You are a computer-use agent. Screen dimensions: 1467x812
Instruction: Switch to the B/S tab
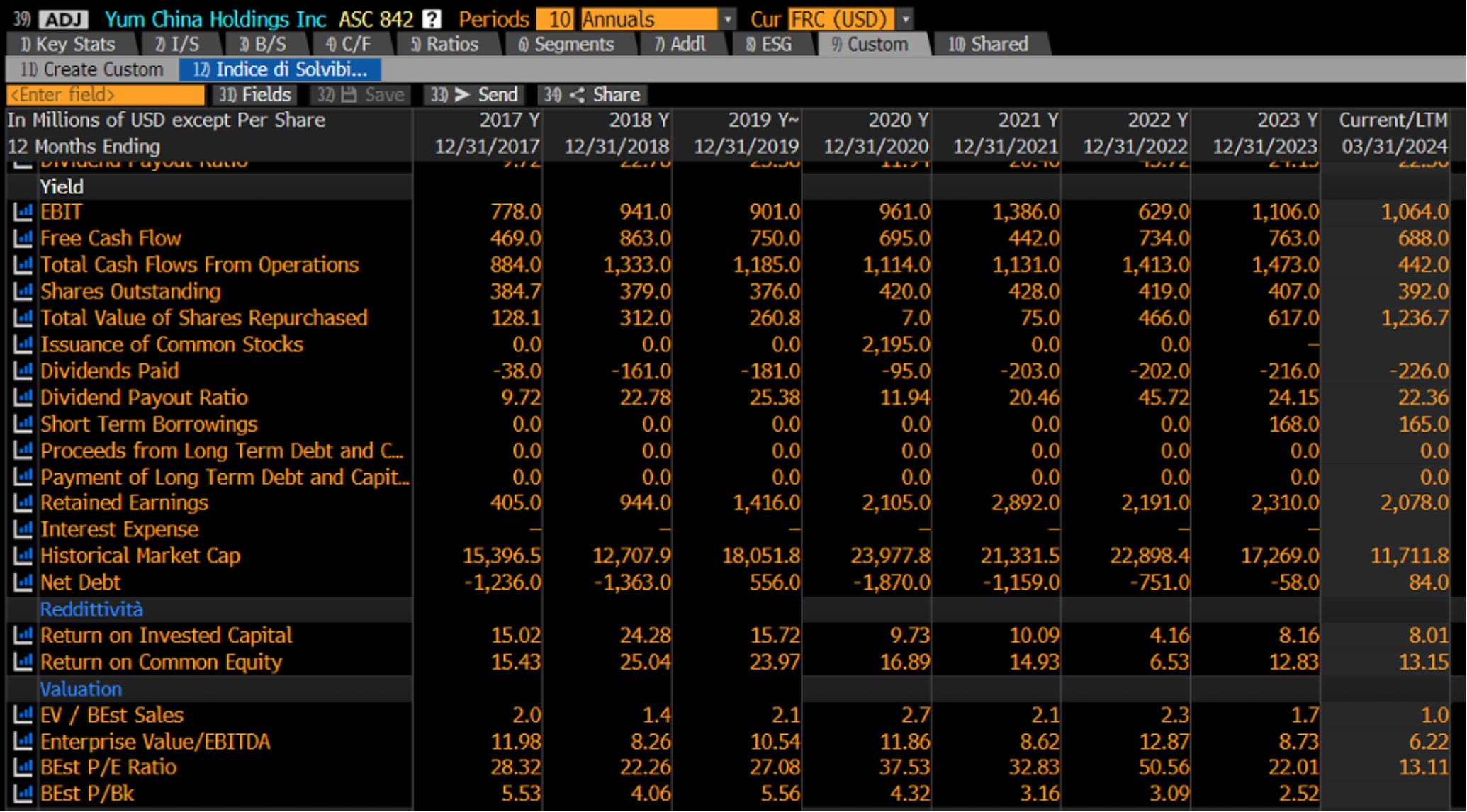[262, 45]
